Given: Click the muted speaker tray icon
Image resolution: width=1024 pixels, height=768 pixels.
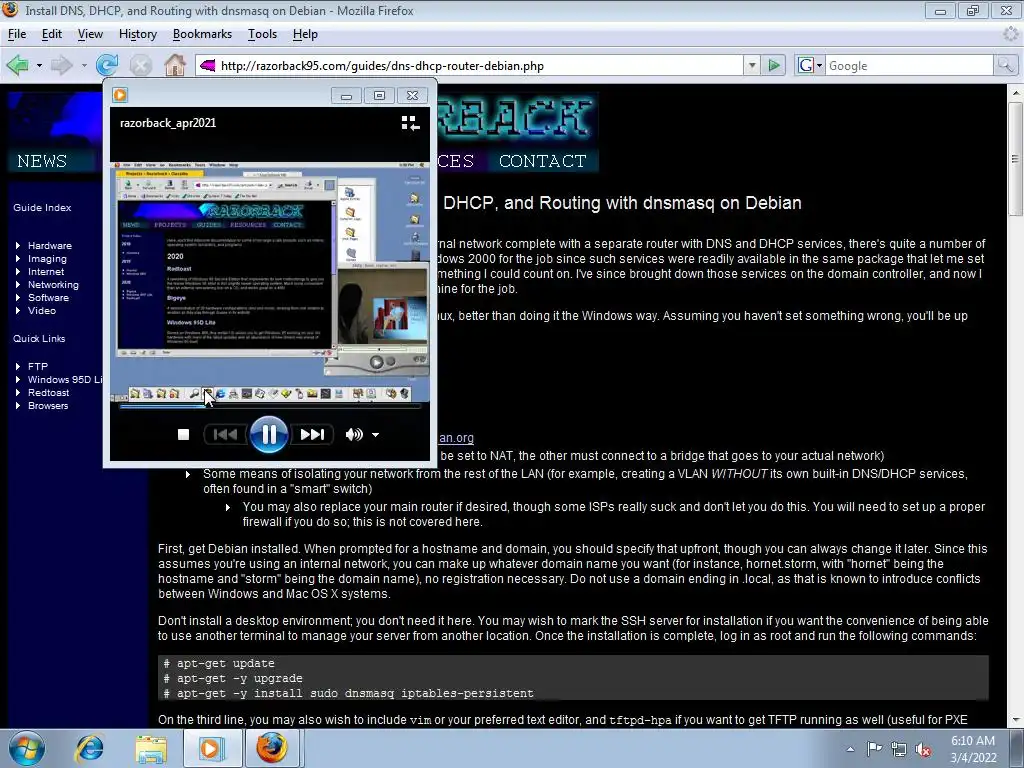Looking at the screenshot, I should (923, 749).
